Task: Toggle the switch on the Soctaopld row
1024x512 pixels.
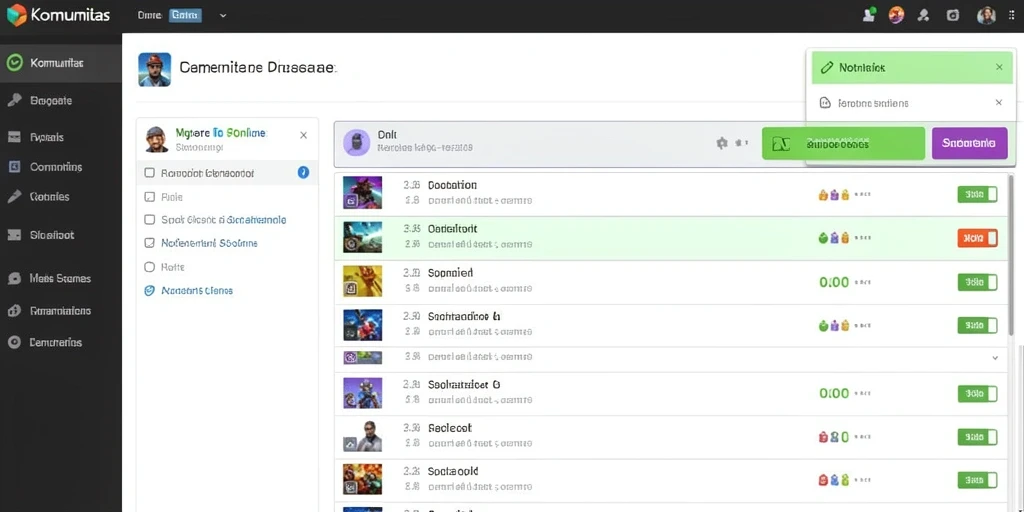Action: pyautogui.click(x=978, y=480)
